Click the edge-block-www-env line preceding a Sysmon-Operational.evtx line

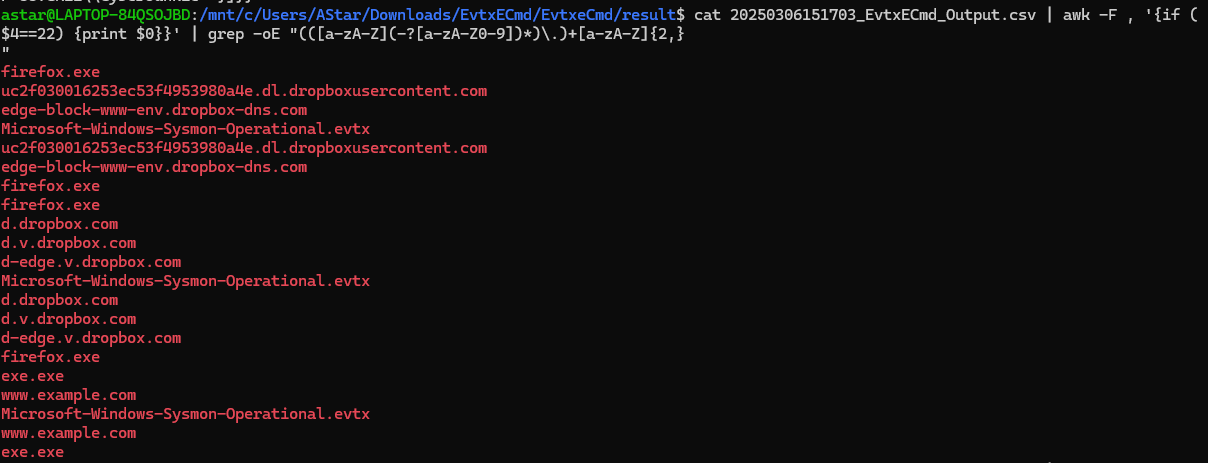tap(154, 110)
